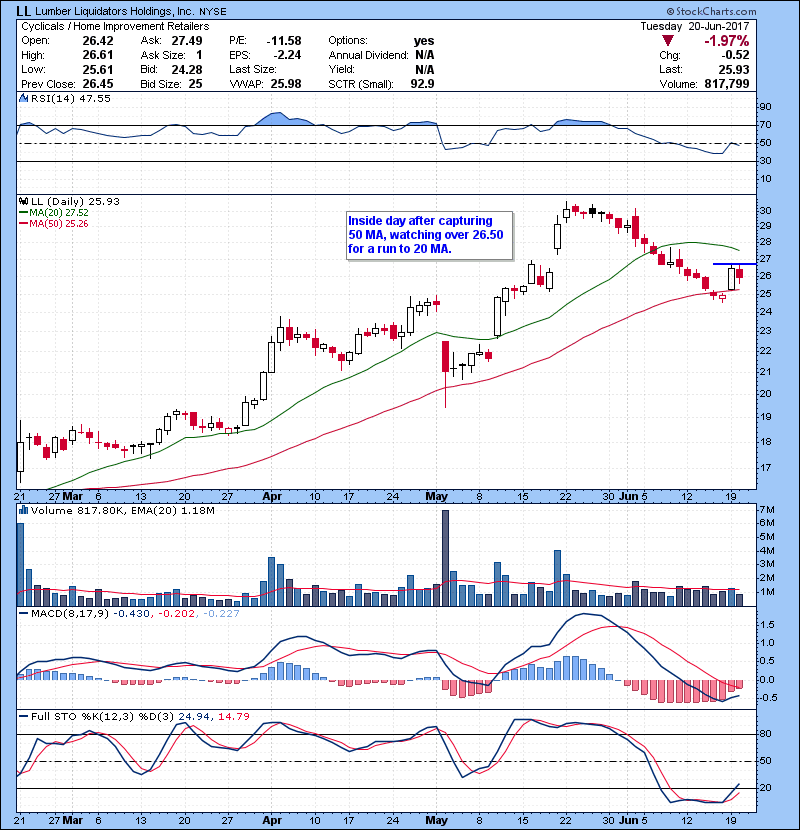
Task: Select the LL ticker symbol in header
Action: (x=23, y=11)
